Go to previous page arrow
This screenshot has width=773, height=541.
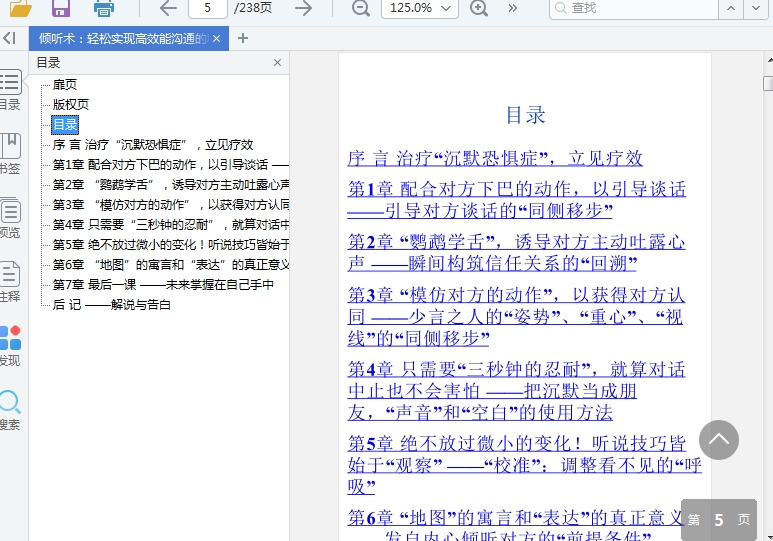[168, 8]
